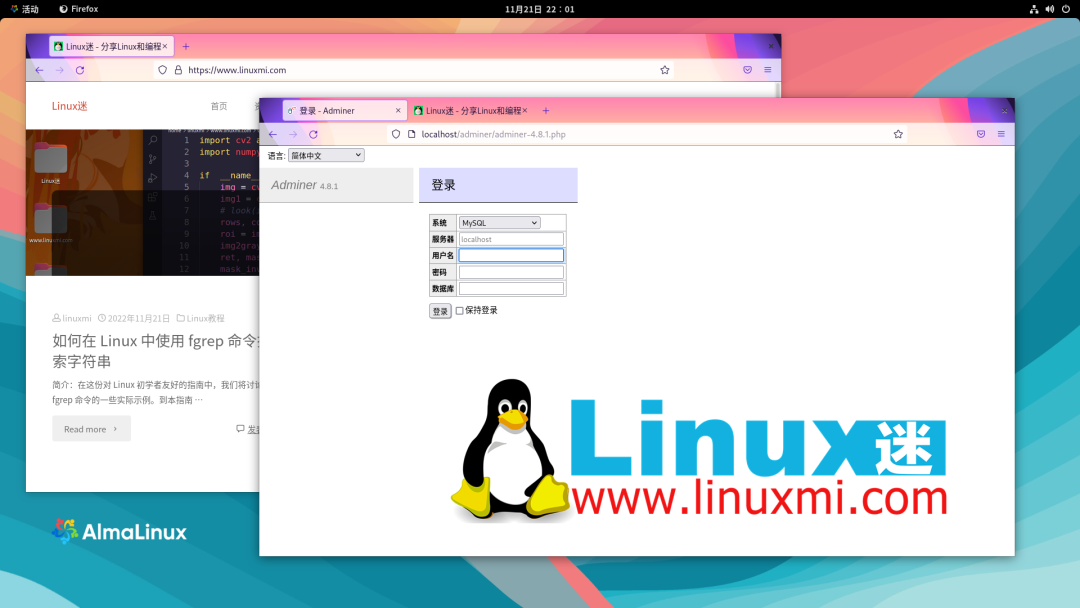Open the hamburger menu in the Adminer window
This screenshot has width=1080, height=608.
(x=1001, y=134)
